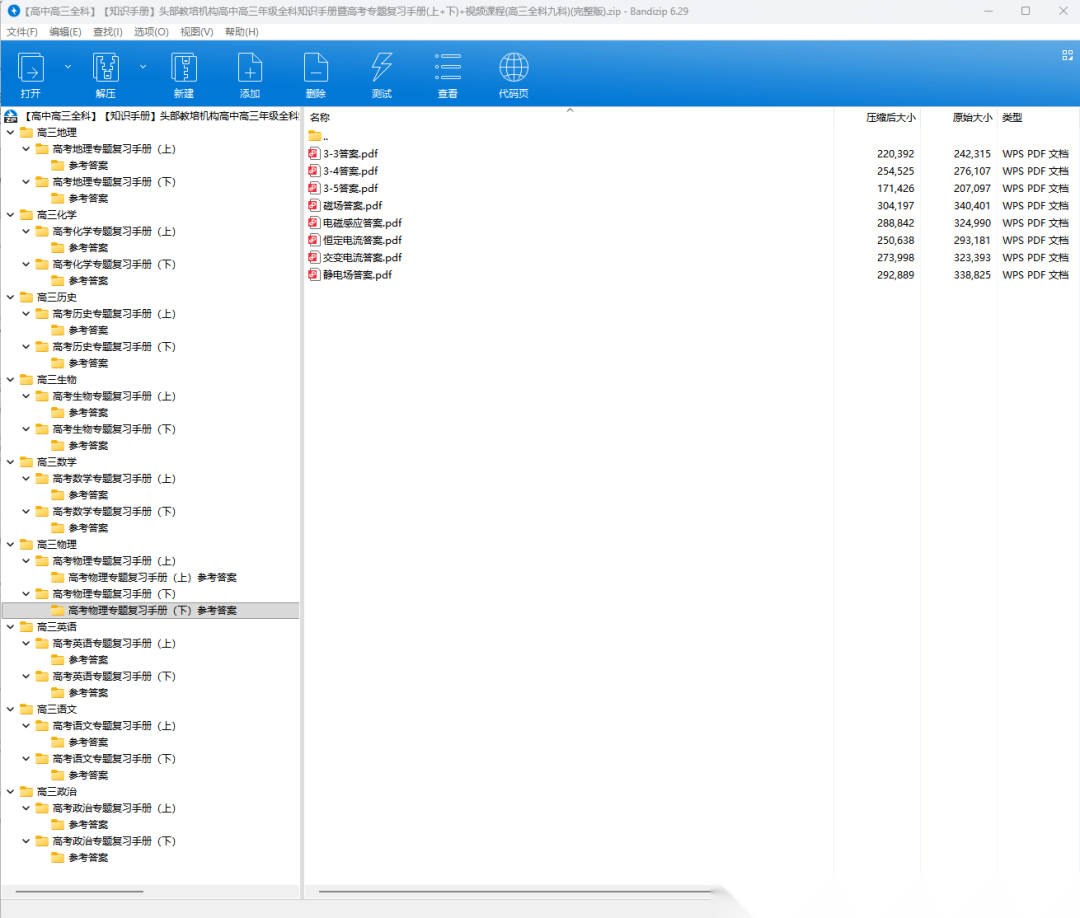Click the 删除 (Delete) toolbar icon
Image resolution: width=1080 pixels, height=918 pixels.
pyautogui.click(x=315, y=69)
